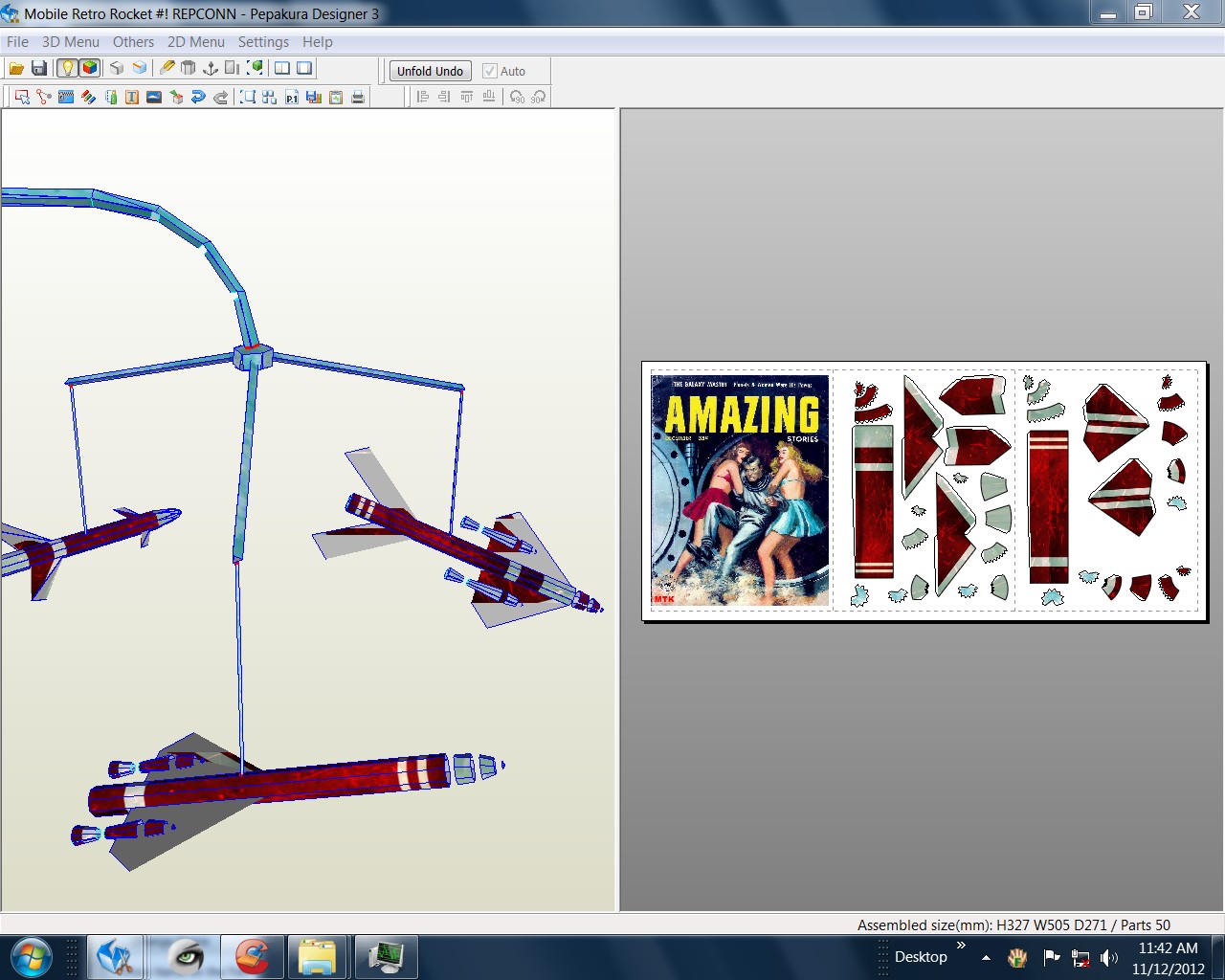Click the Save toolbar icon

pyautogui.click(x=38, y=68)
